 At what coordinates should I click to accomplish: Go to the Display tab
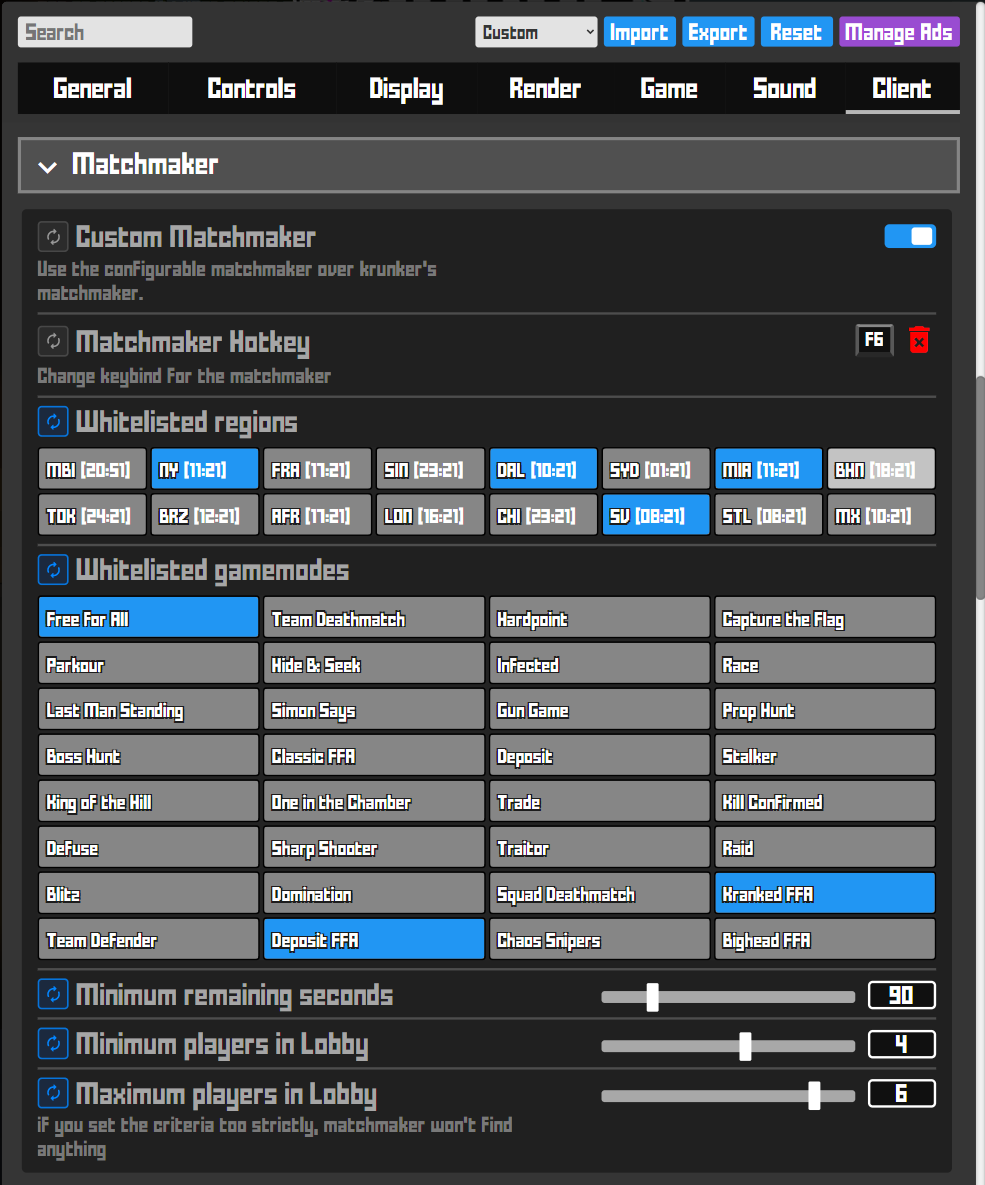pos(406,88)
